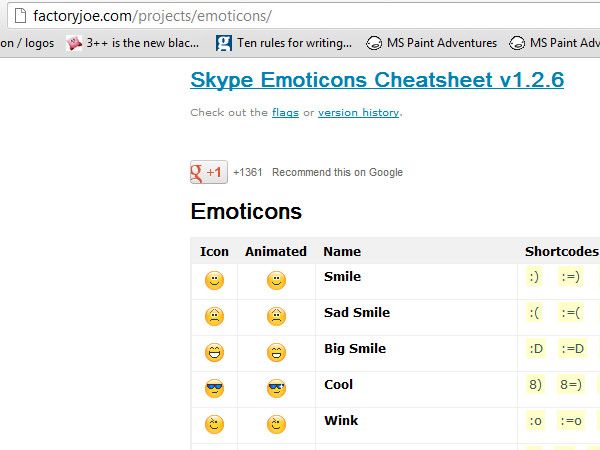Image resolution: width=600 pixels, height=450 pixels.
Task: Click the ':D' shortcode
Action: 536,349
